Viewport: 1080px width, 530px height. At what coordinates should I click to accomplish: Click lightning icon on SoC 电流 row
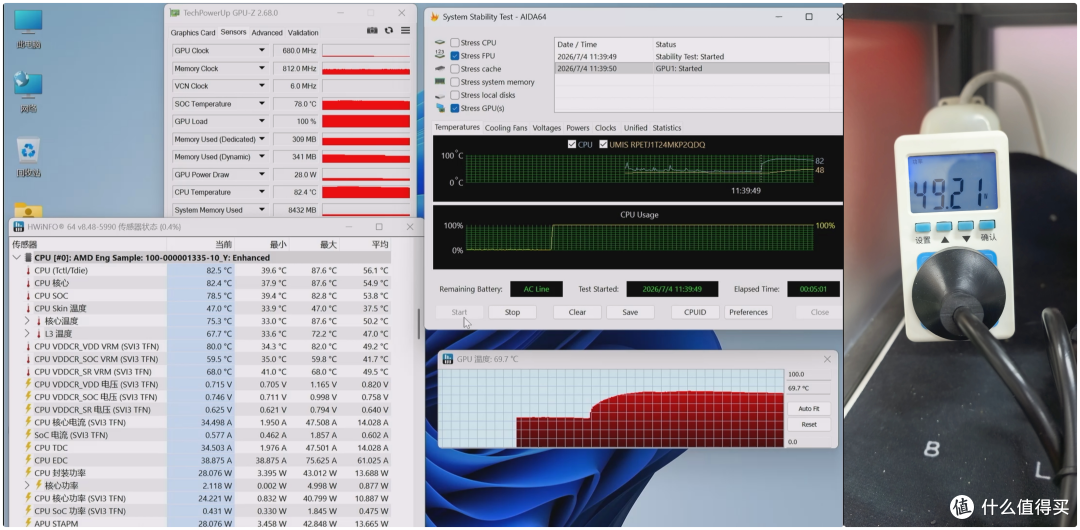pyautogui.click(x=28, y=435)
